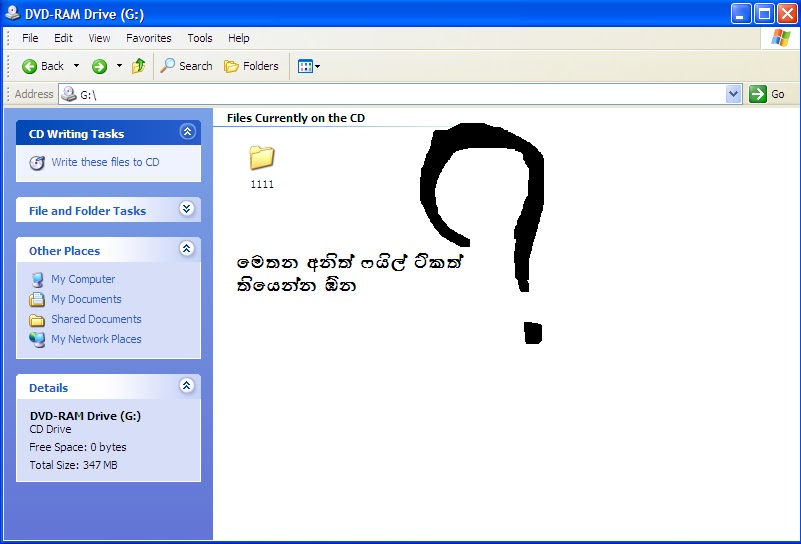
Task: Click the Free Space: 0 bytes text
Action: pos(78,447)
